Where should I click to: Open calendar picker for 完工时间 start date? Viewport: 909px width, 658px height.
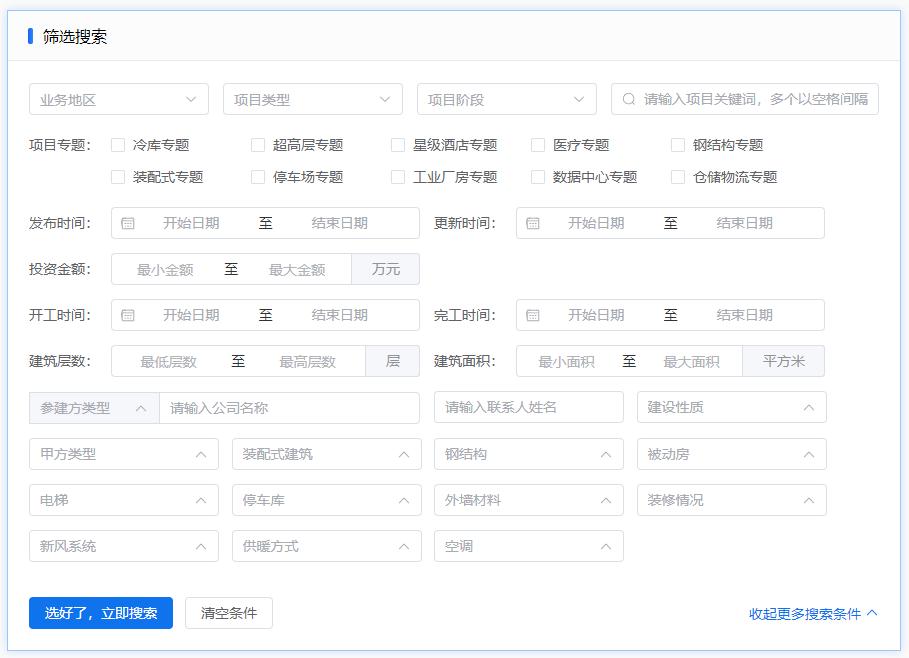[x=534, y=314]
